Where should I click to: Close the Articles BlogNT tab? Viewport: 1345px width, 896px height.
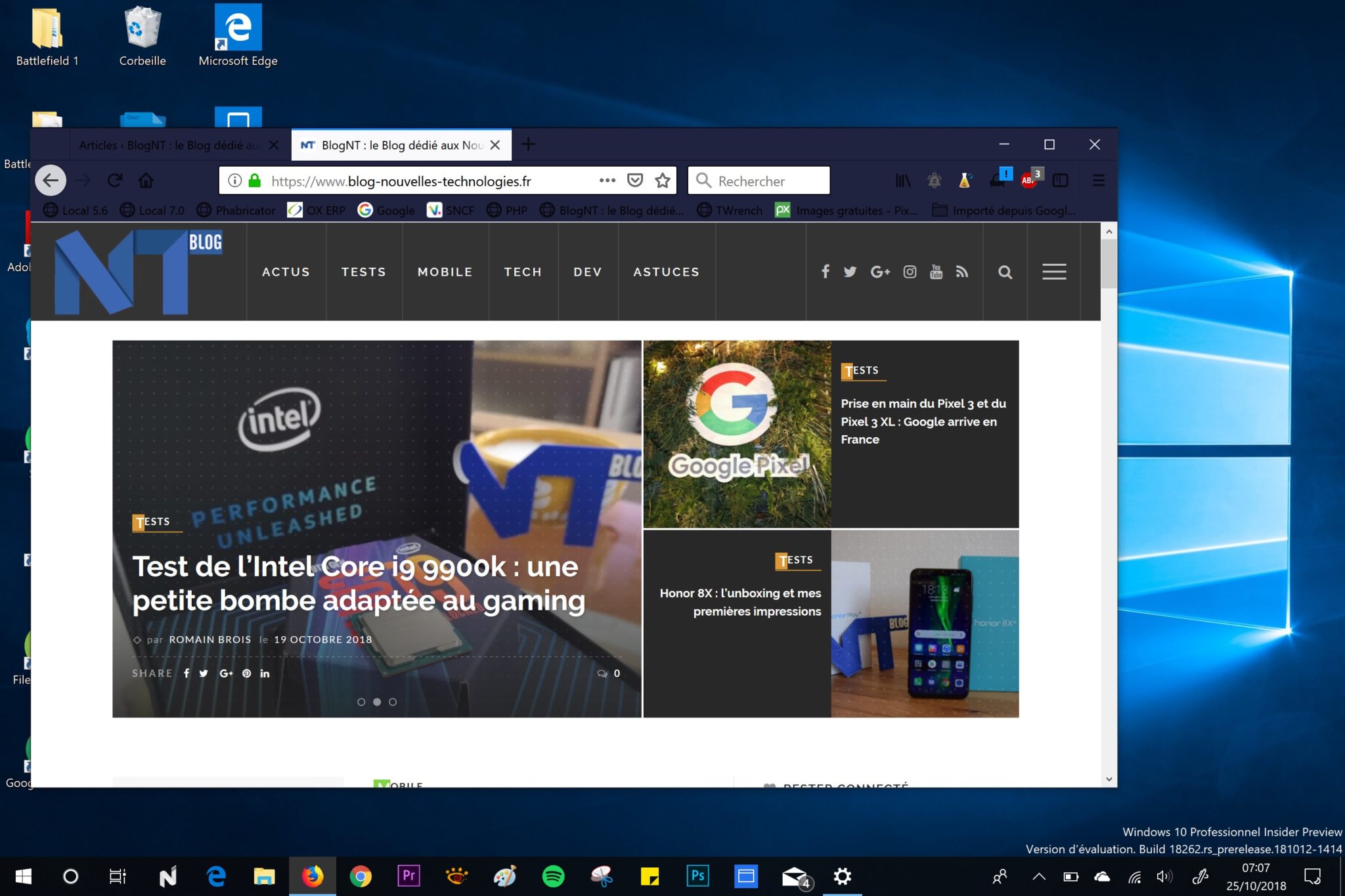click(274, 145)
